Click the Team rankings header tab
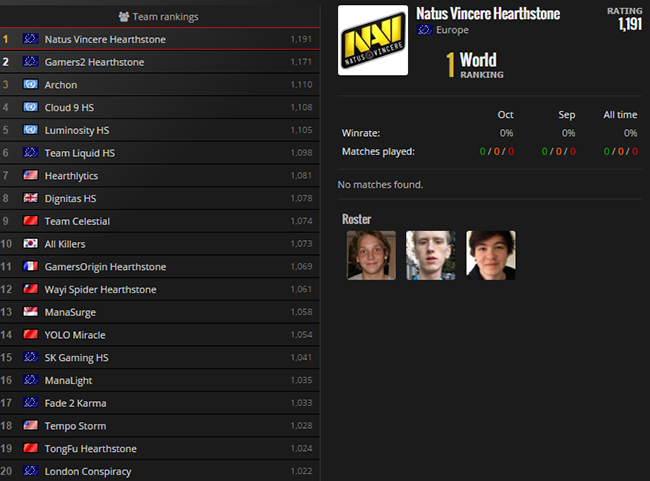The image size is (650, 481). (x=160, y=17)
